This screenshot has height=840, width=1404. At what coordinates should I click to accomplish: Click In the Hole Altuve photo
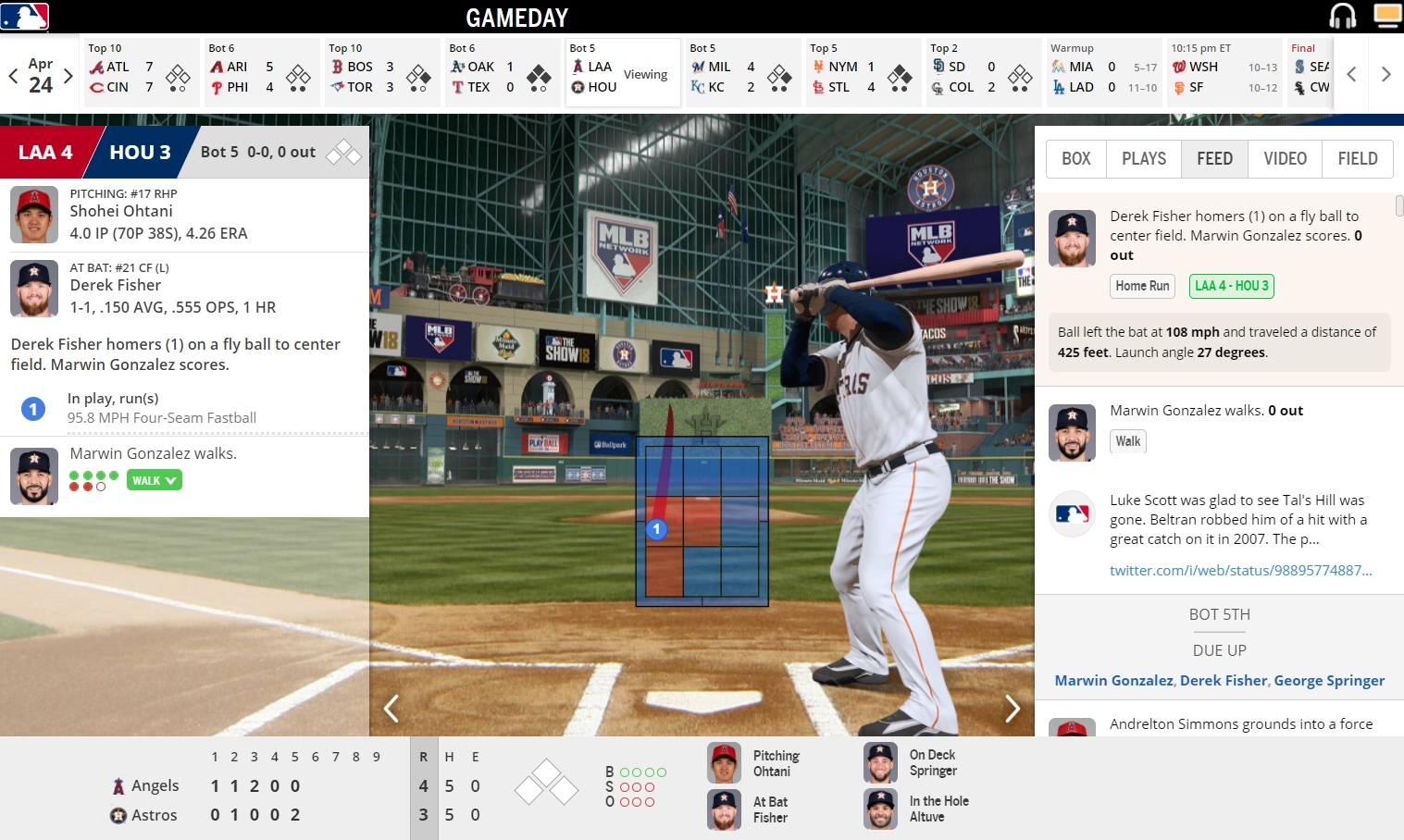click(x=881, y=809)
